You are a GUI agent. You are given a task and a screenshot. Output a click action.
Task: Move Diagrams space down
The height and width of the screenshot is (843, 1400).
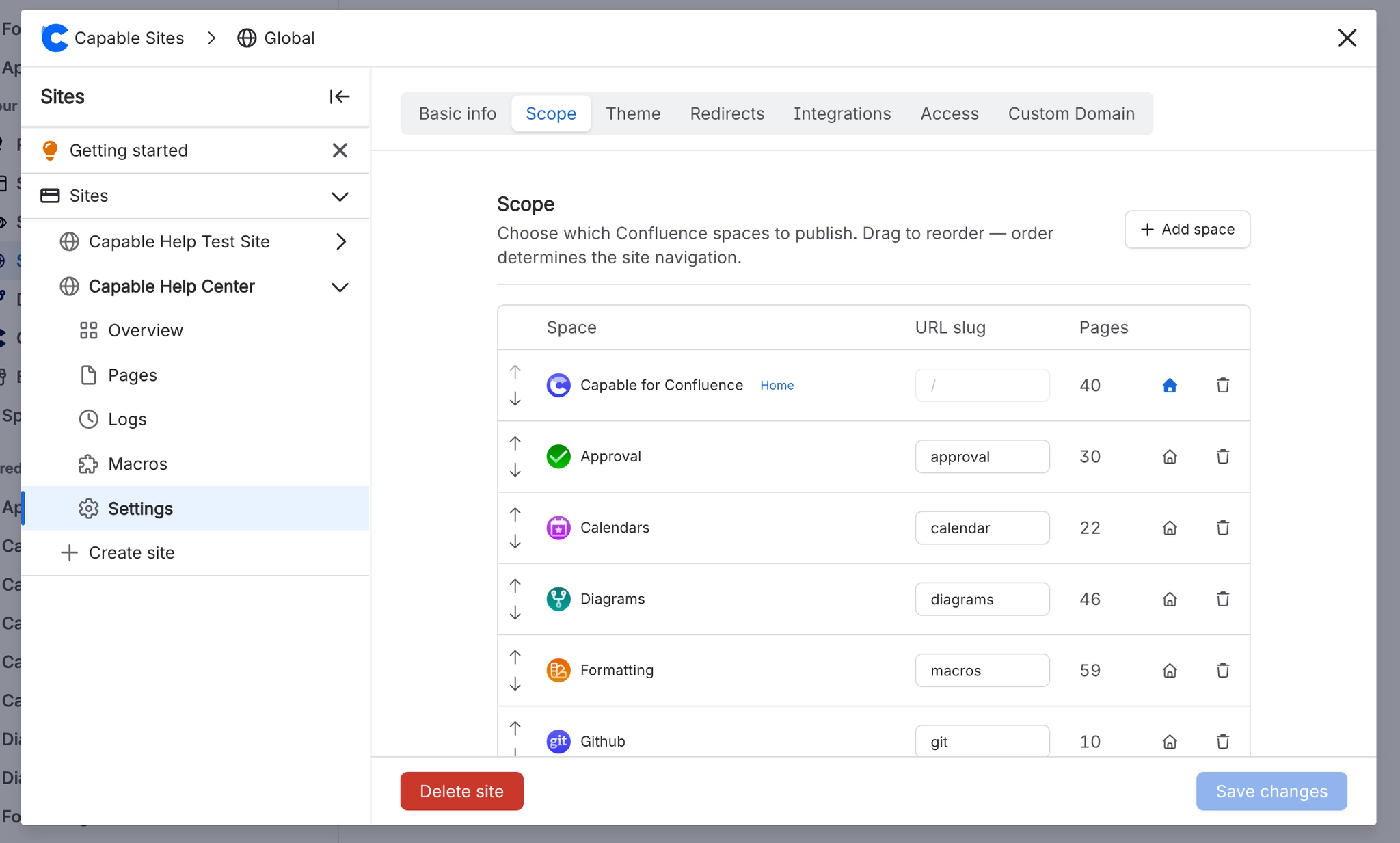point(515,613)
